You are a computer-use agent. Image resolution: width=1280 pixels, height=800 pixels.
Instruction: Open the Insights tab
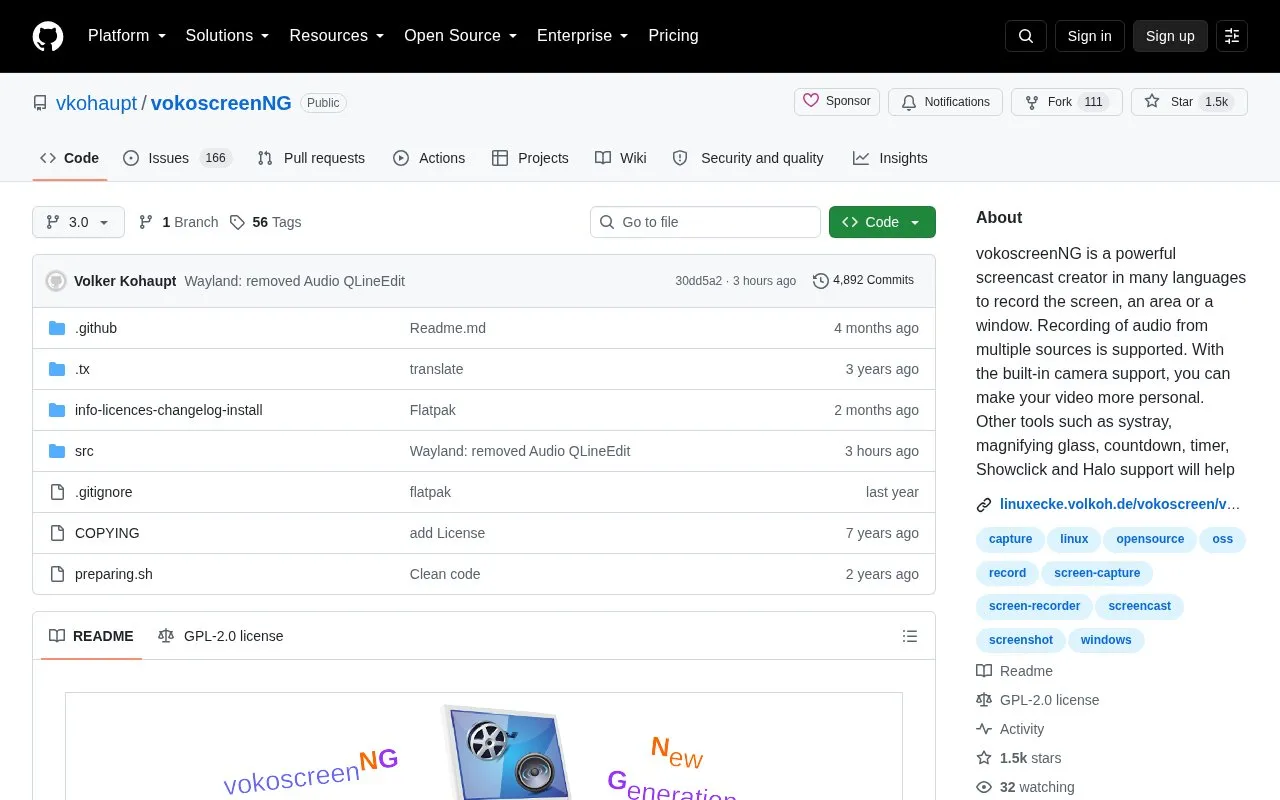[x=890, y=158]
